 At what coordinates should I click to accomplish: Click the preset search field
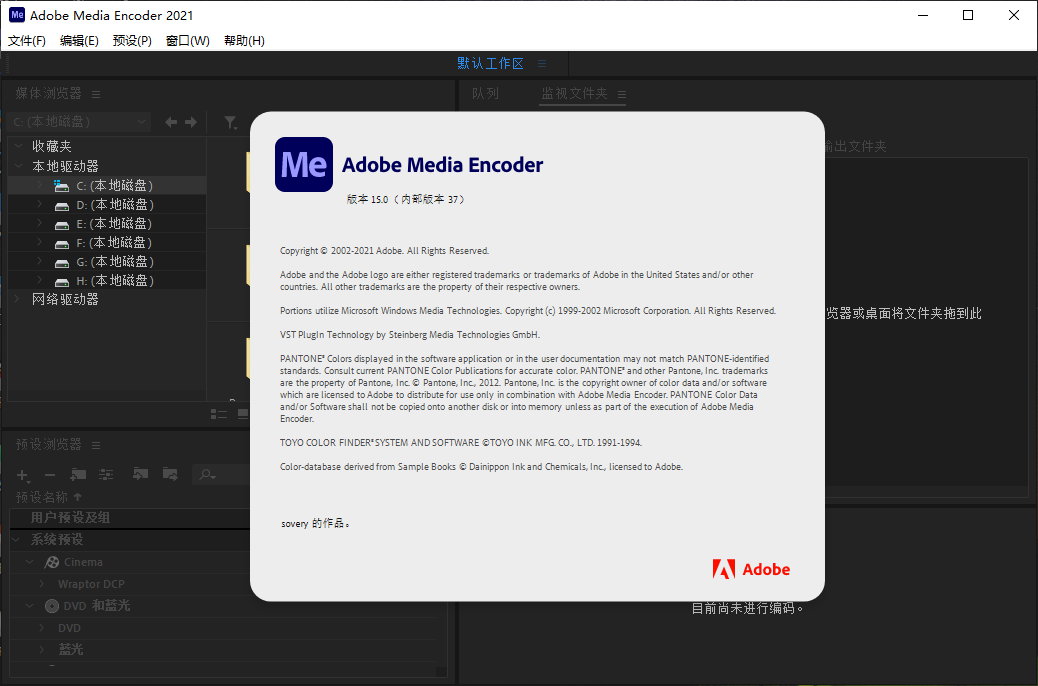[220, 474]
